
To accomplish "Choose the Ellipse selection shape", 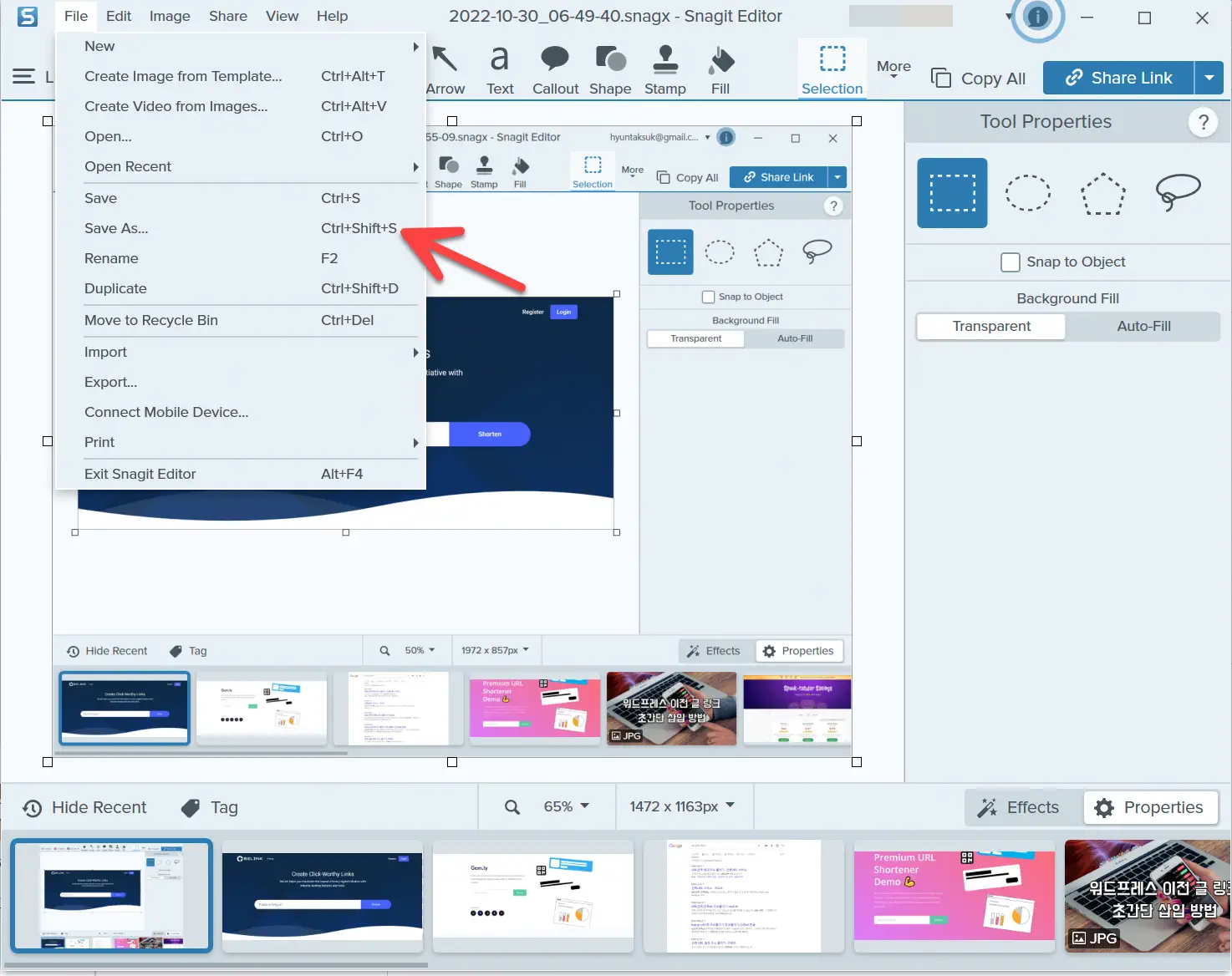I will [1027, 193].
